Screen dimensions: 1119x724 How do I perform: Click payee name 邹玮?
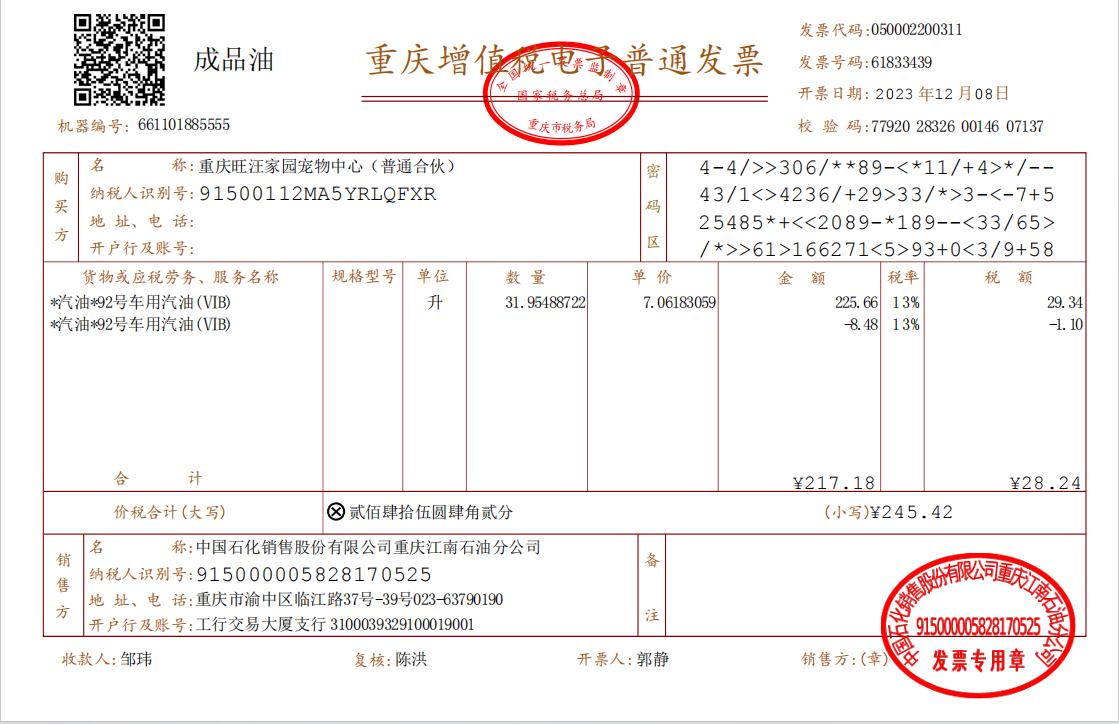[136, 659]
